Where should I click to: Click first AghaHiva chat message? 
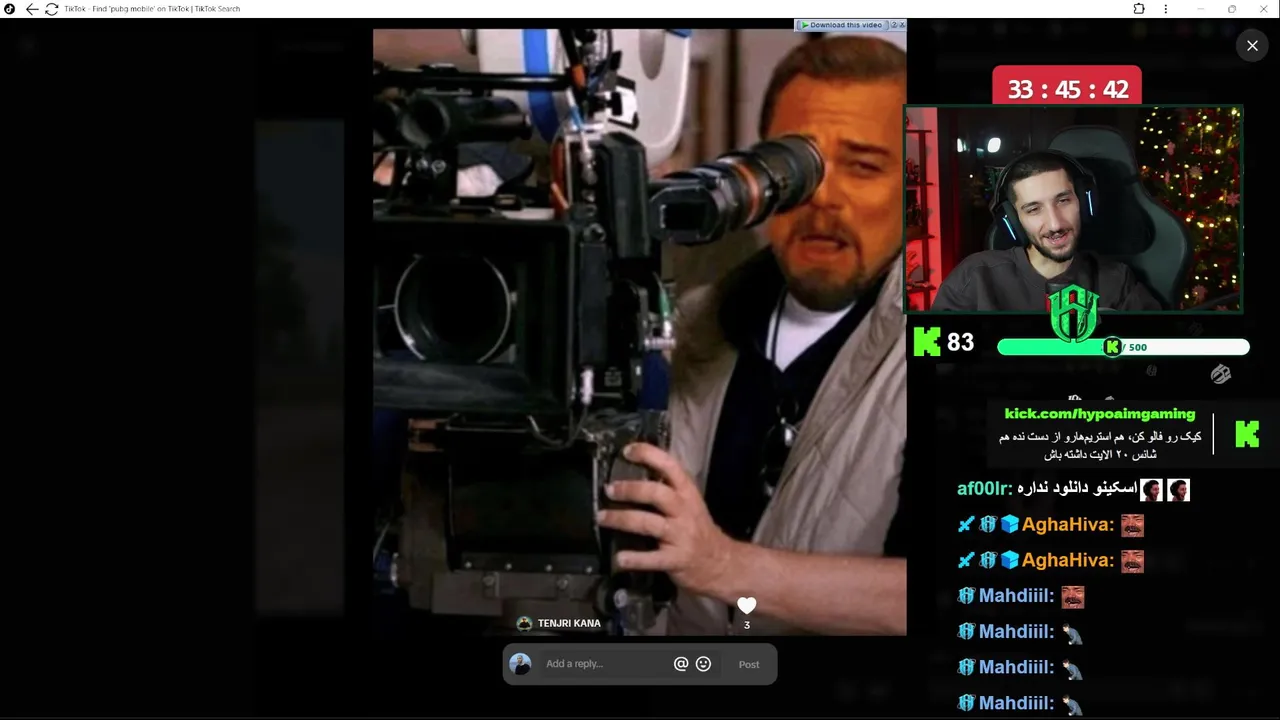(x=1051, y=525)
